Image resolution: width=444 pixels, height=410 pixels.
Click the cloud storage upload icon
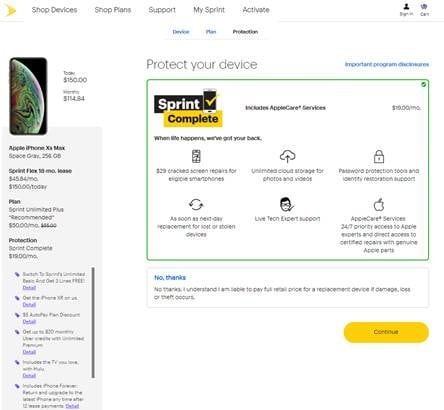point(287,156)
